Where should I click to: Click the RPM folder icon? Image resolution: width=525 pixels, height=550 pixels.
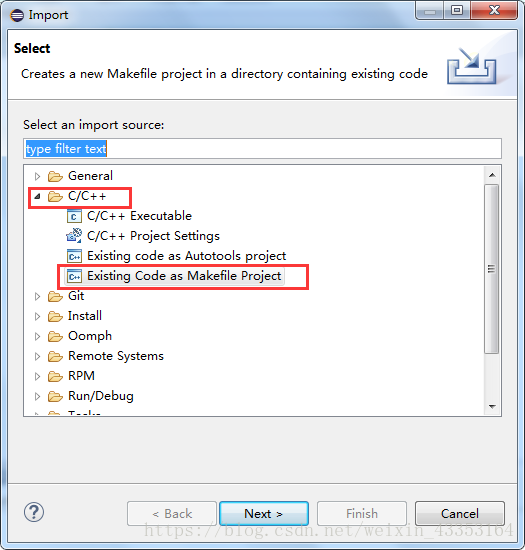[x=55, y=376]
